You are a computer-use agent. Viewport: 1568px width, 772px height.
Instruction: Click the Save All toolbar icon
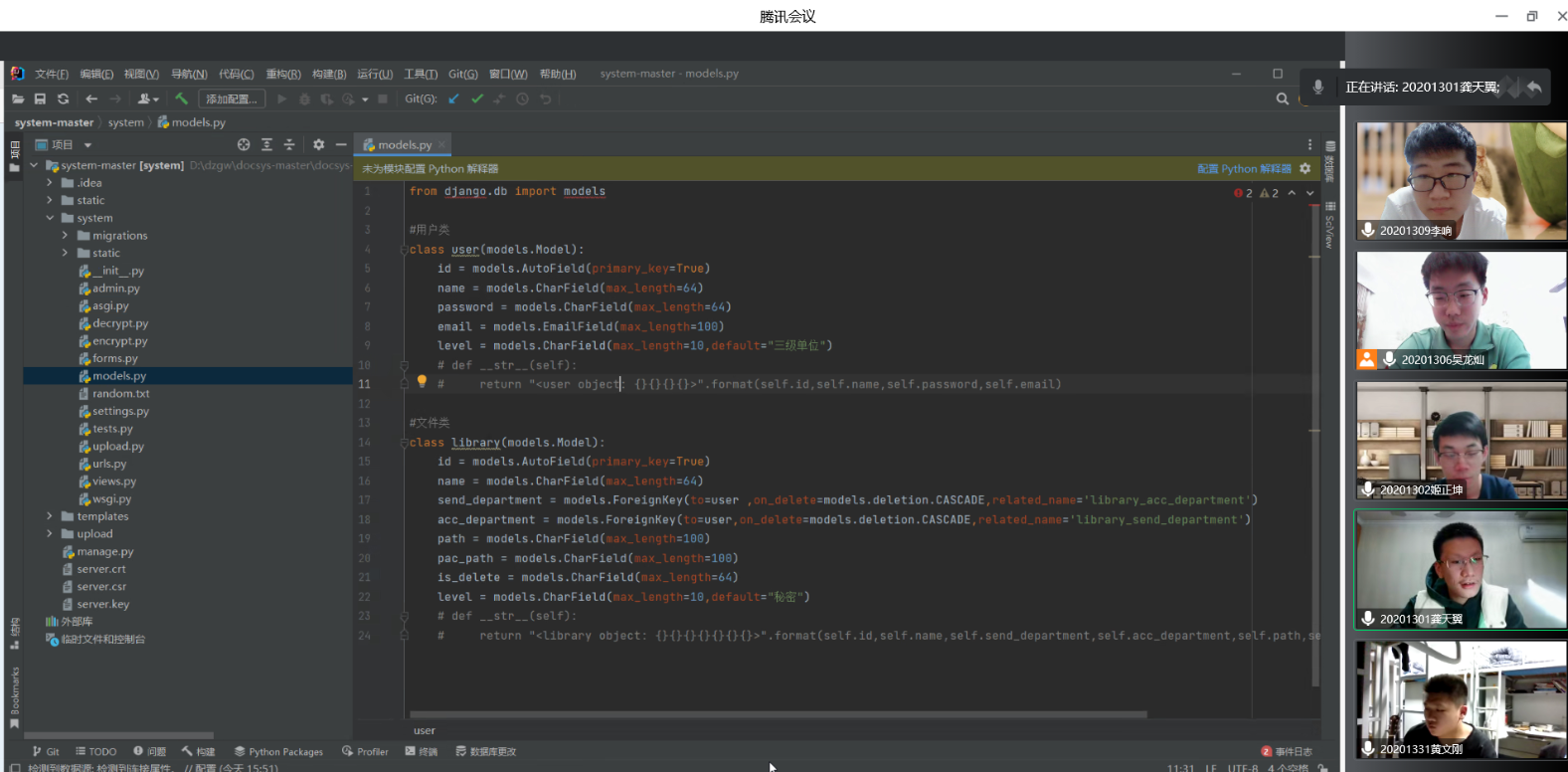click(40, 99)
